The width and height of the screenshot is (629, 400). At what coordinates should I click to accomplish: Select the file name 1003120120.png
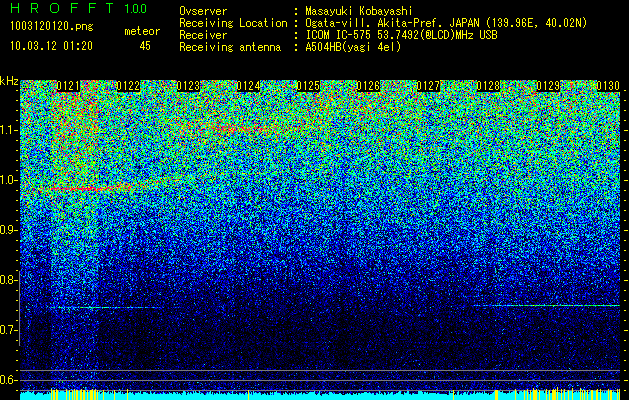click(x=52, y=26)
